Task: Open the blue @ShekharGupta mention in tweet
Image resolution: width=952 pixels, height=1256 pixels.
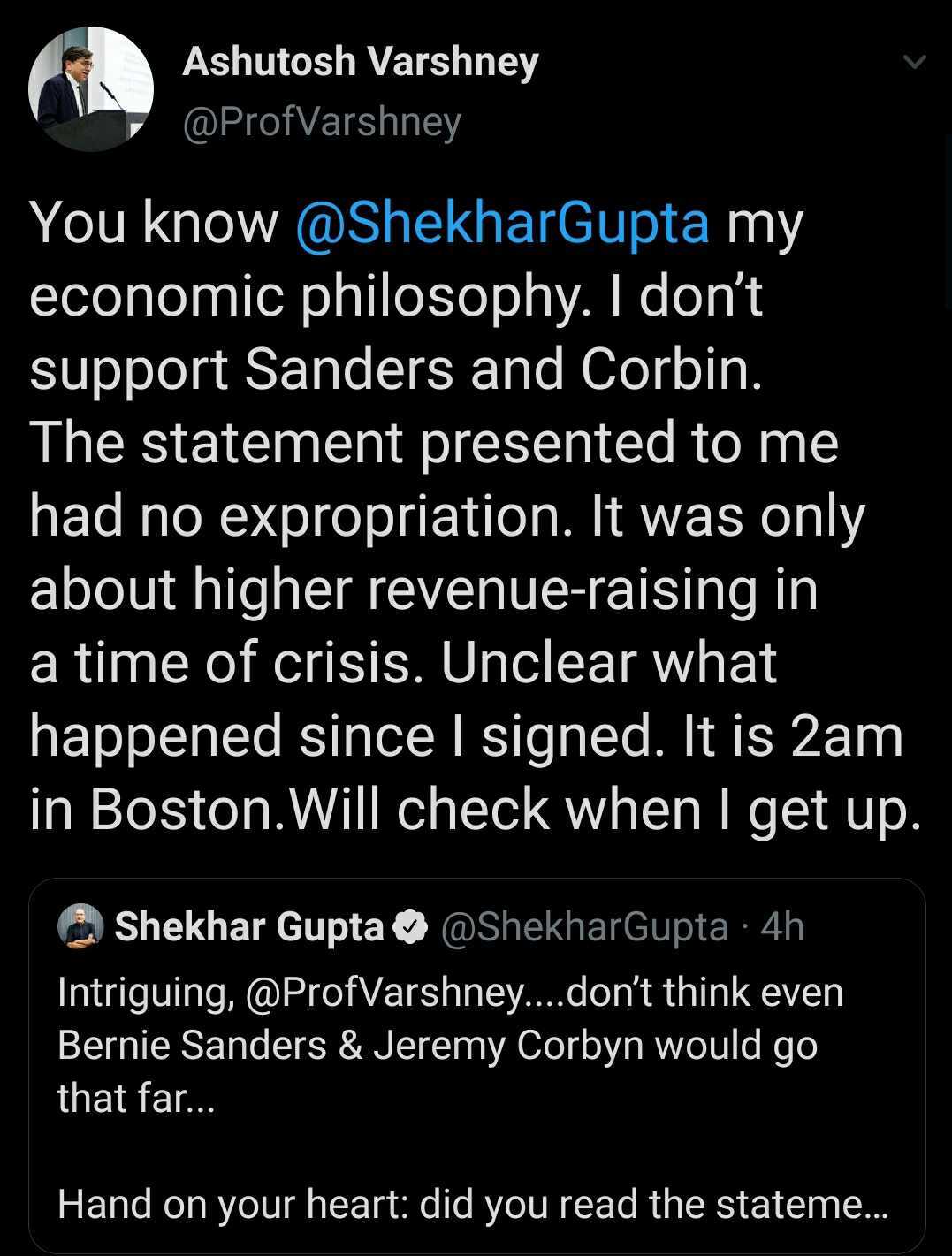Action: [x=501, y=222]
